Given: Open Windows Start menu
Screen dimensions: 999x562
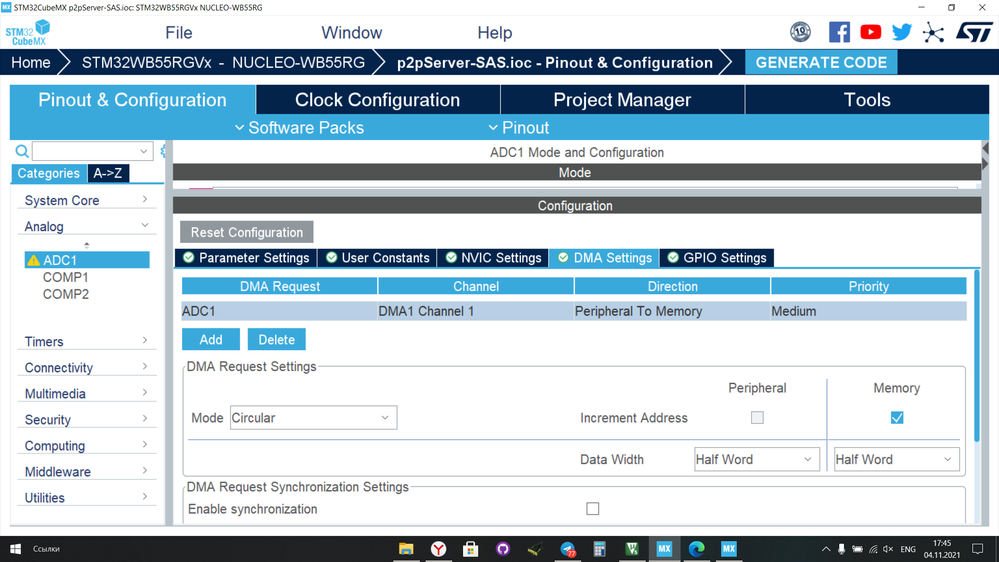Looking at the screenshot, I should coord(15,549).
